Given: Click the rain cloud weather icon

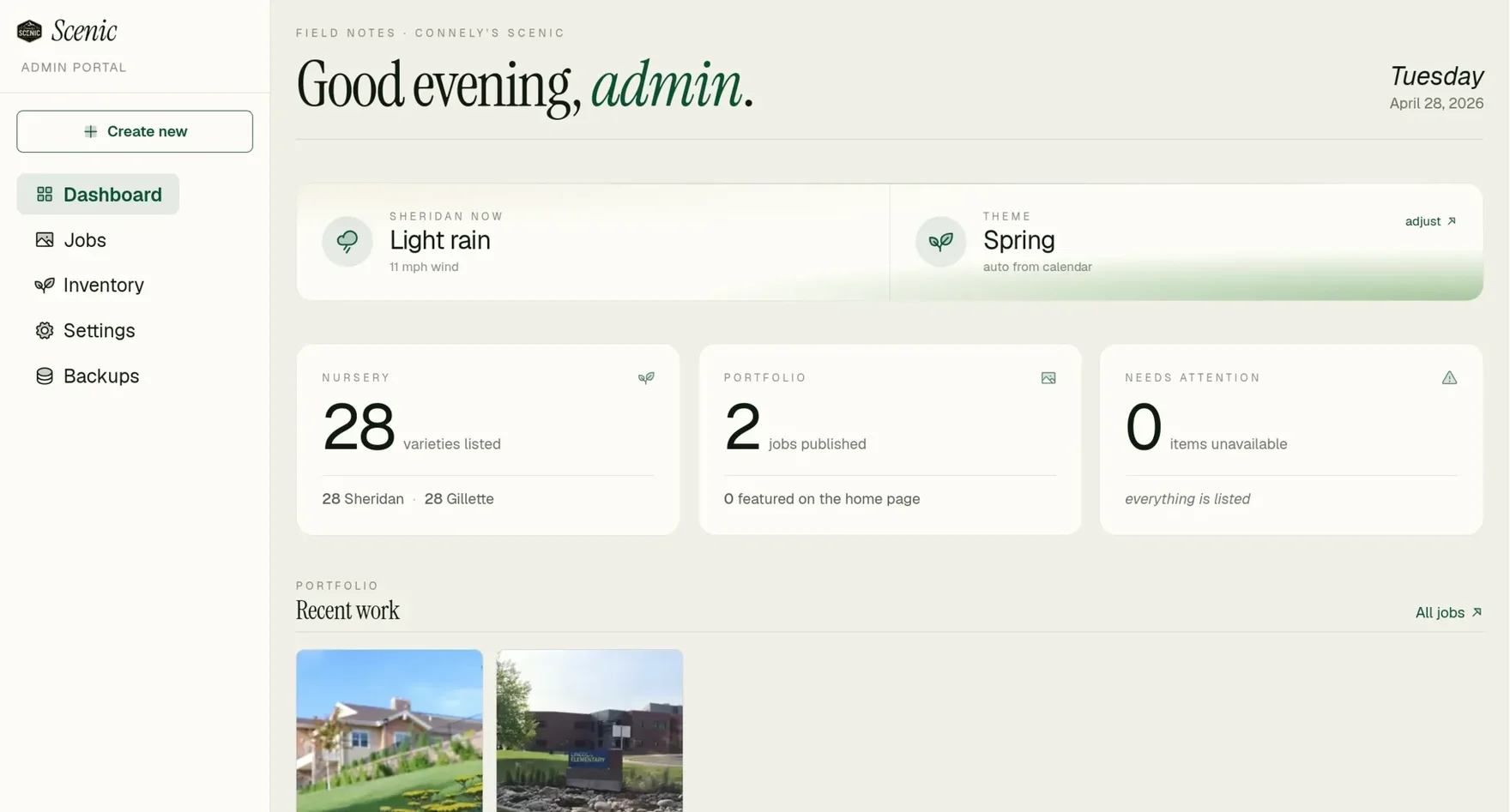Looking at the screenshot, I should [x=347, y=242].
